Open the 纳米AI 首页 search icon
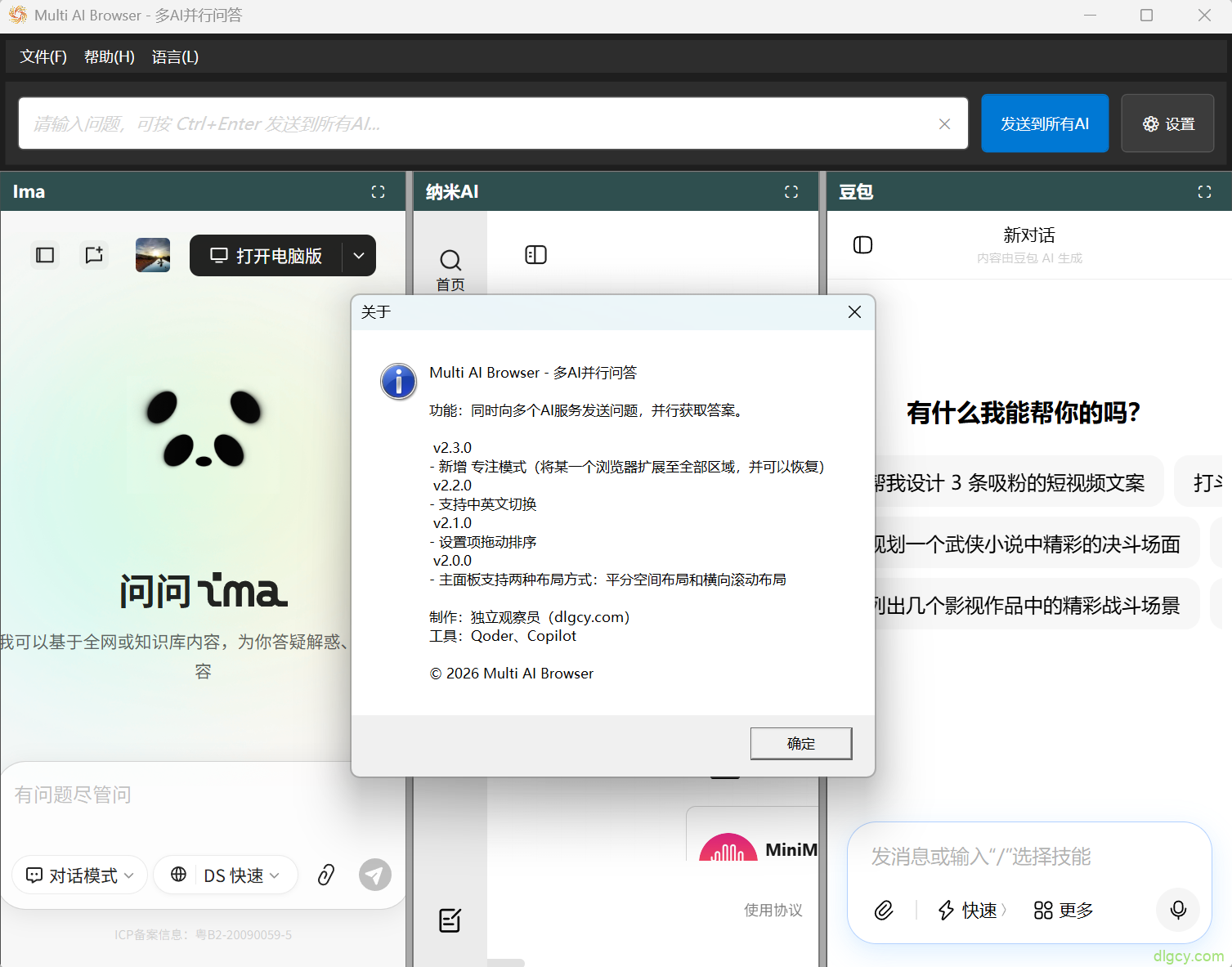The width and height of the screenshot is (1232, 967). [x=450, y=262]
